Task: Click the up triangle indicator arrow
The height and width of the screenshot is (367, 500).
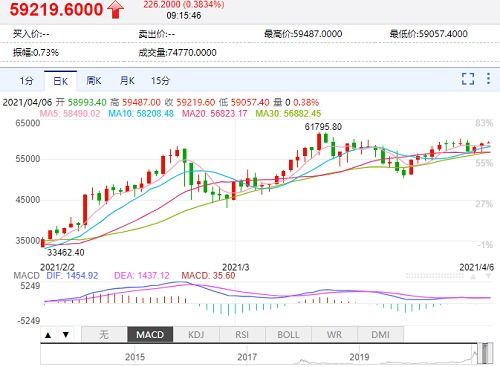Action: (x=48, y=335)
